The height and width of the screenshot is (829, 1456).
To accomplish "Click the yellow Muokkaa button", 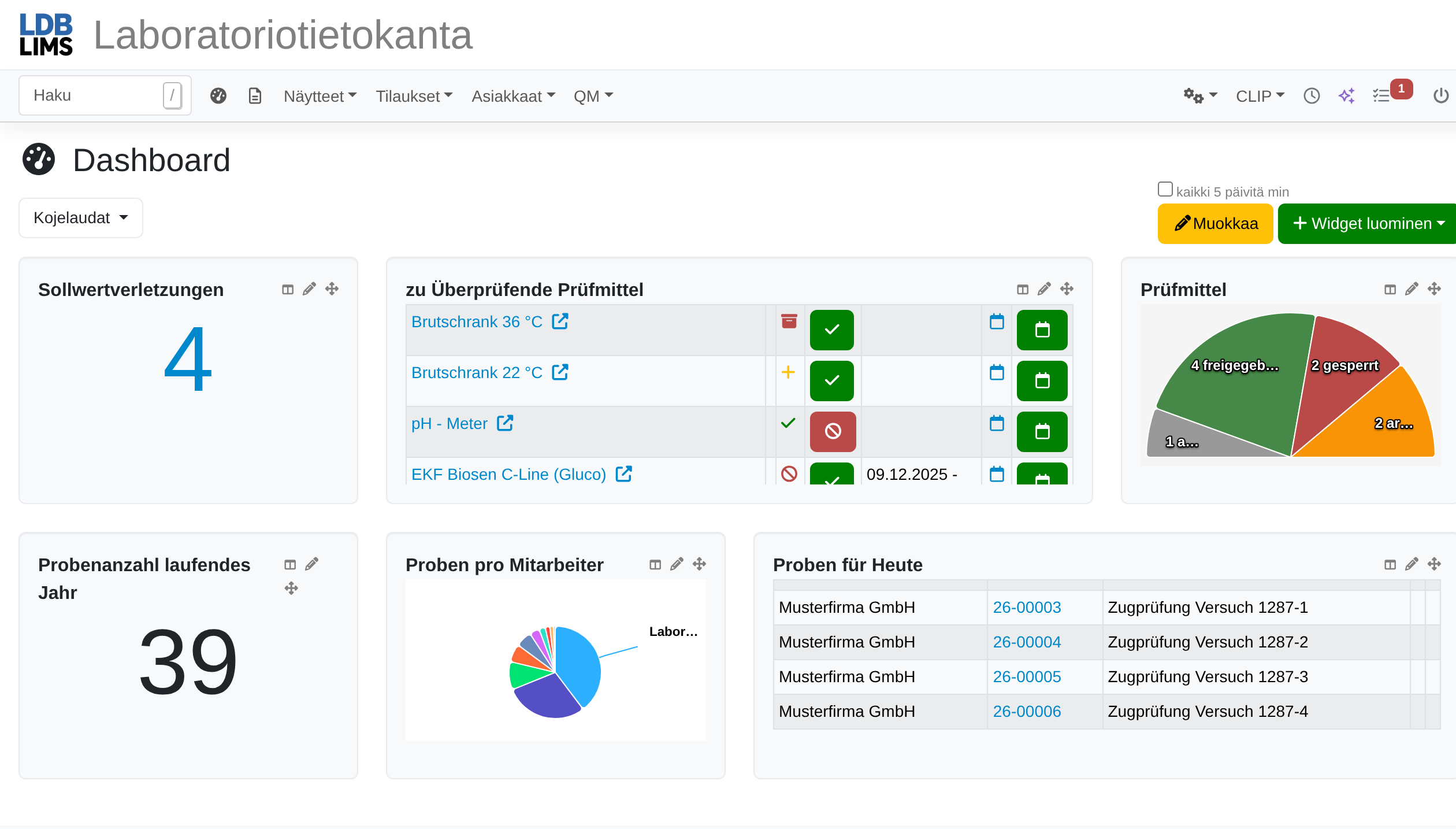I will point(1216,224).
